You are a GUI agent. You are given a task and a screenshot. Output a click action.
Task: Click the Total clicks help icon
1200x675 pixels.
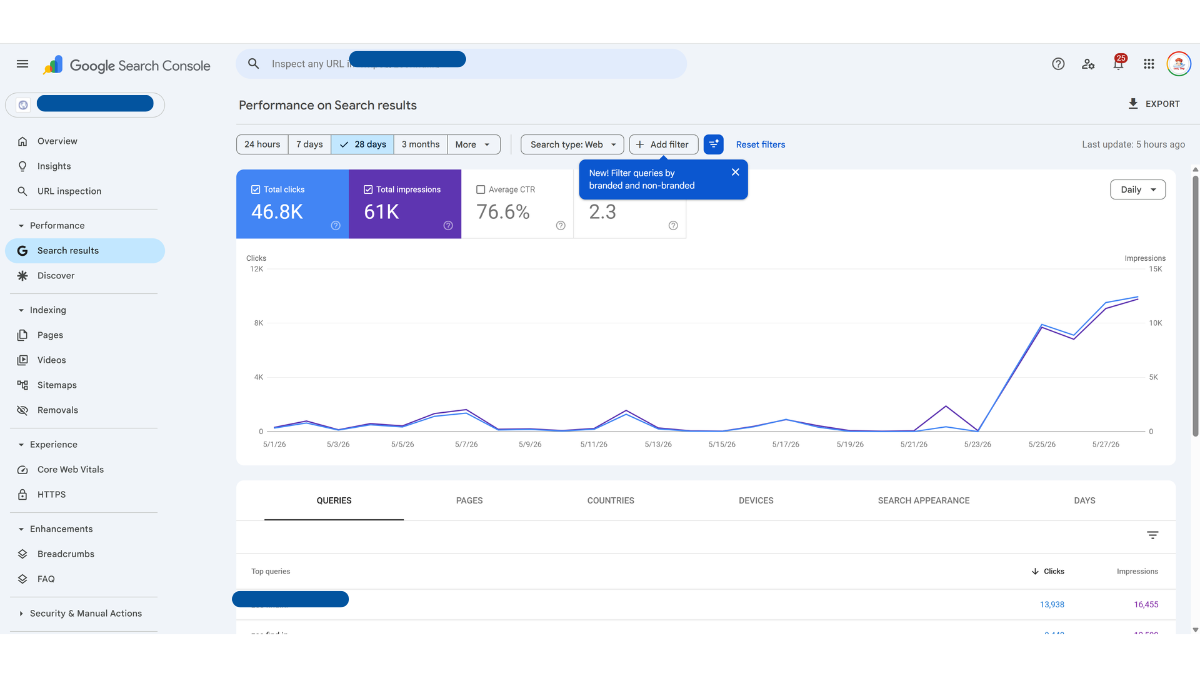point(335,226)
